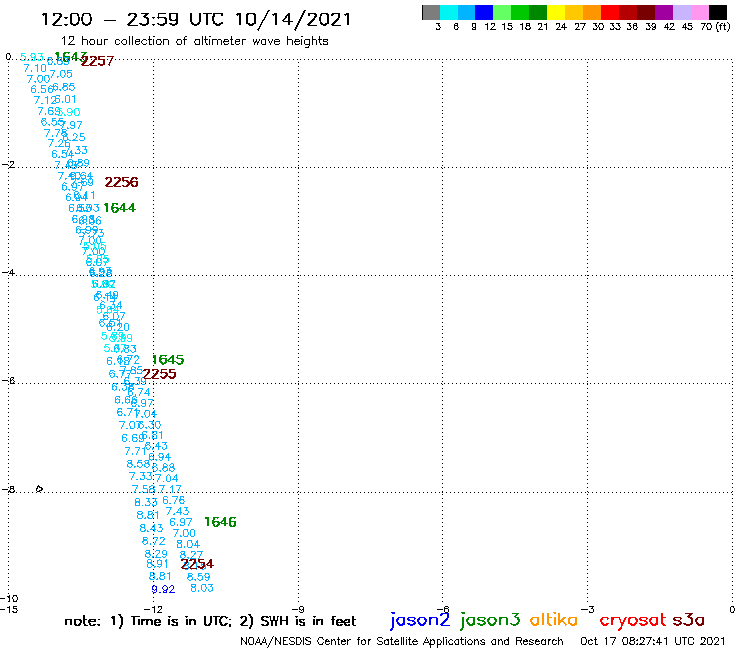Click the subtitle '12 hour collection of altimeter wave heights'

coord(195,41)
